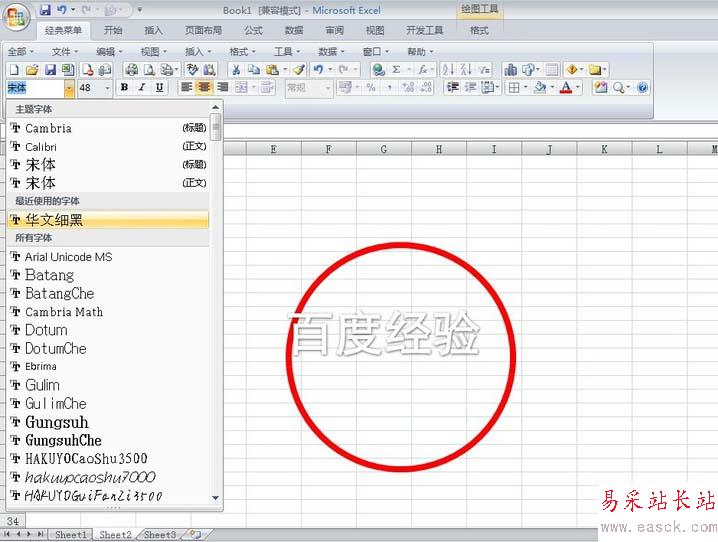Click the Zoom magnifier icon

pos(618,87)
